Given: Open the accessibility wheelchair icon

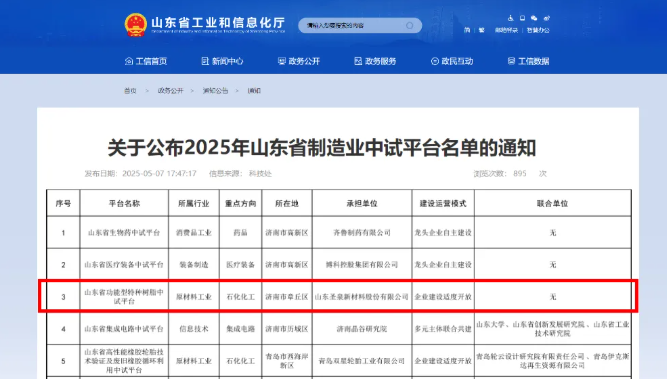Looking at the screenshot, I should tap(510, 18).
